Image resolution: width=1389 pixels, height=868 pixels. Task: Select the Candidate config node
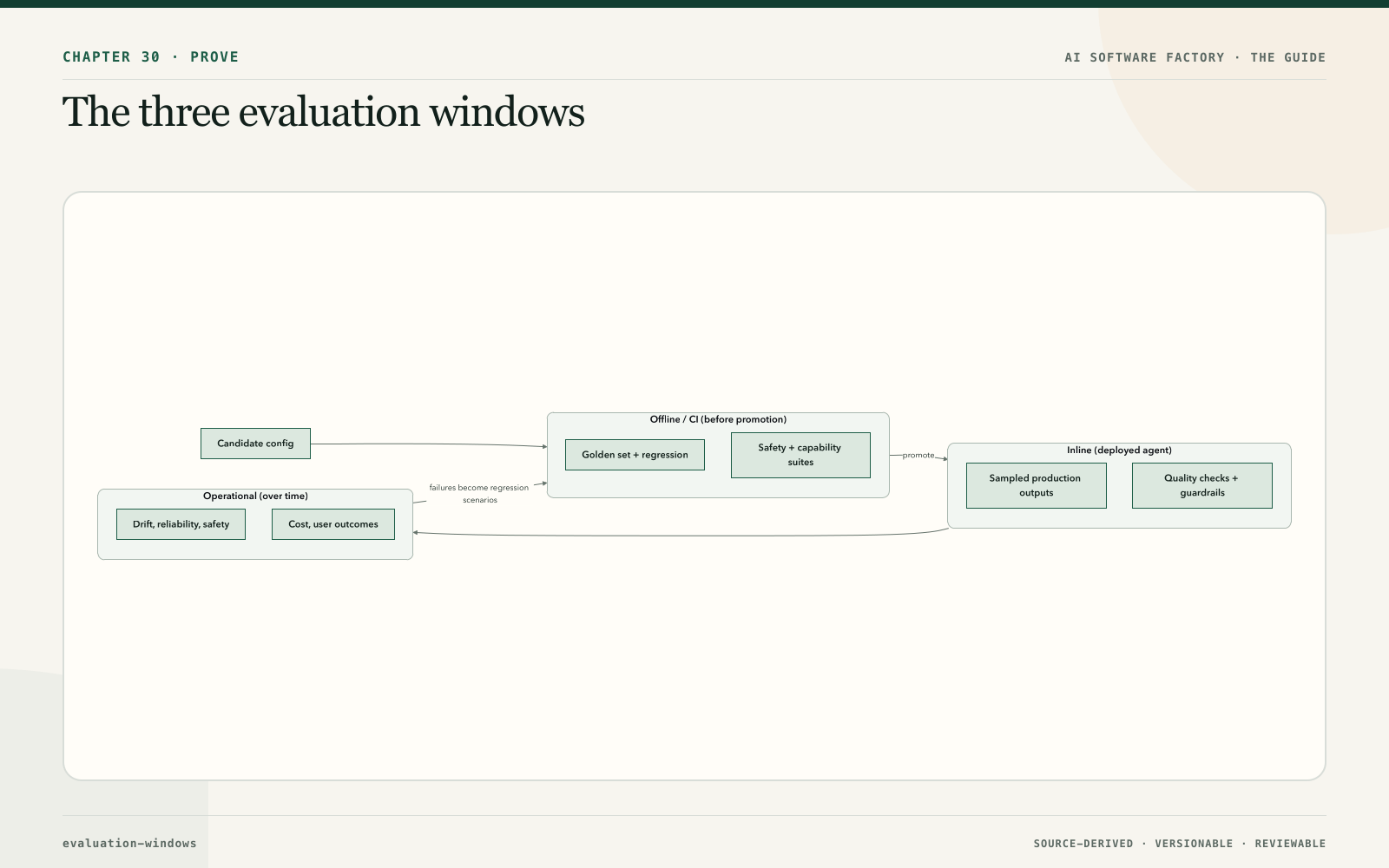click(x=255, y=444)
